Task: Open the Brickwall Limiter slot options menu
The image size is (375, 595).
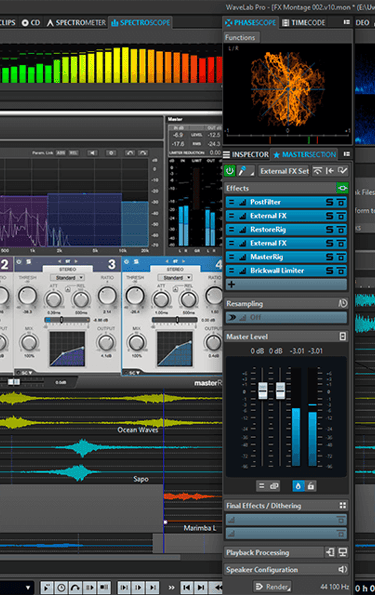Action: pyautogui.click(x=231, y=271)
